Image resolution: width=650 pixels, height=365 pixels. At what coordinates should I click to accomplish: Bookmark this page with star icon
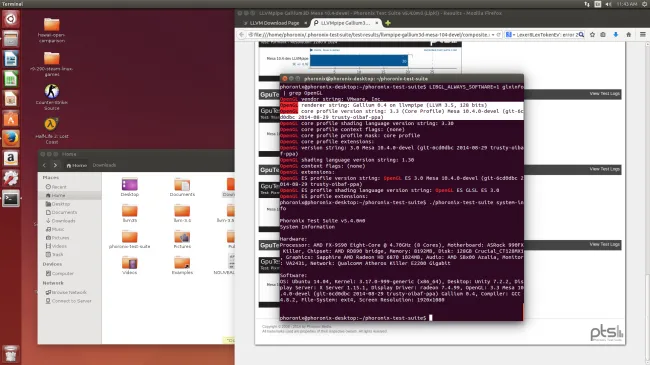pos(592,35)
